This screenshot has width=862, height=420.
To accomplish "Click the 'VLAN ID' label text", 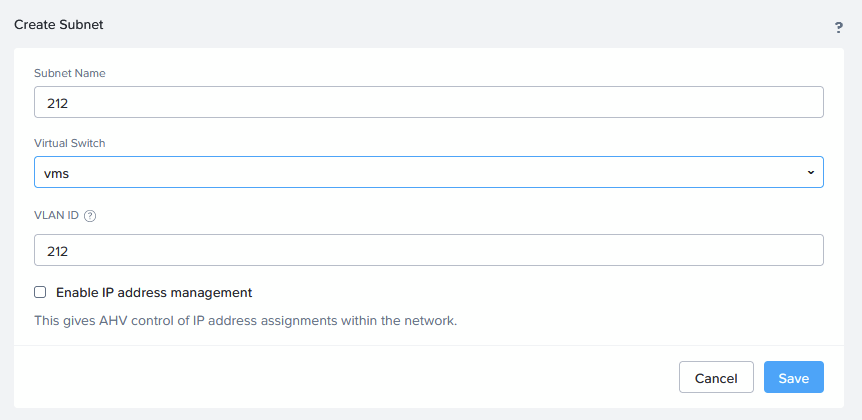I will [x=56, y=215].
